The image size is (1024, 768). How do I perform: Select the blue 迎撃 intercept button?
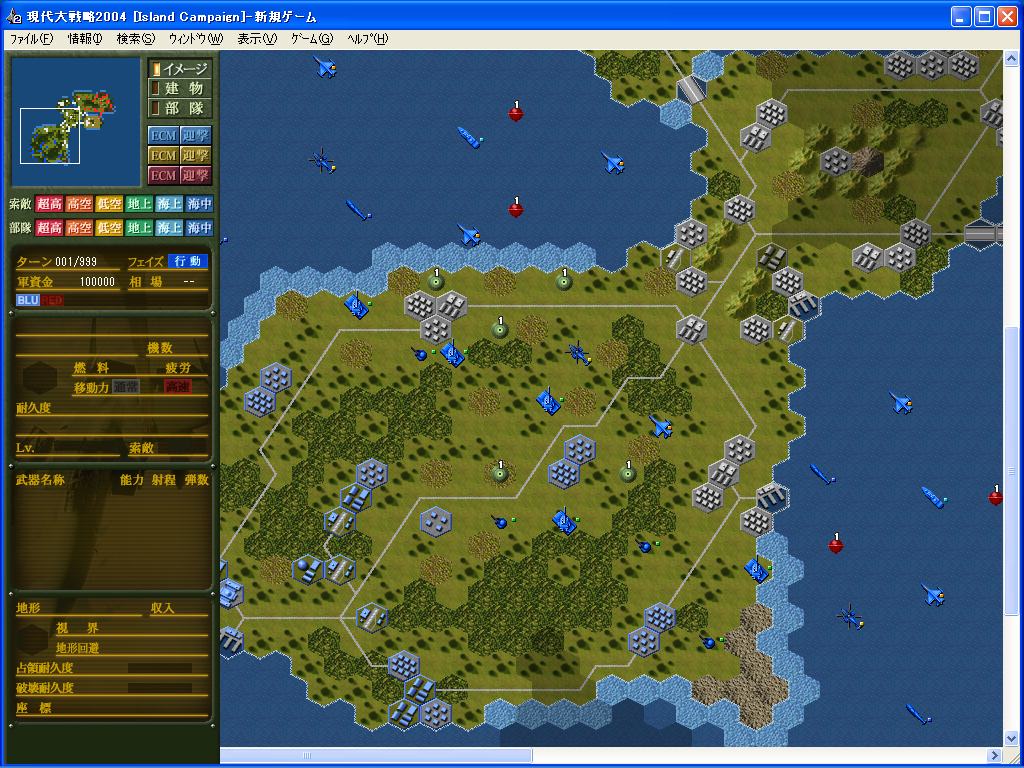[x=196, y=135]
